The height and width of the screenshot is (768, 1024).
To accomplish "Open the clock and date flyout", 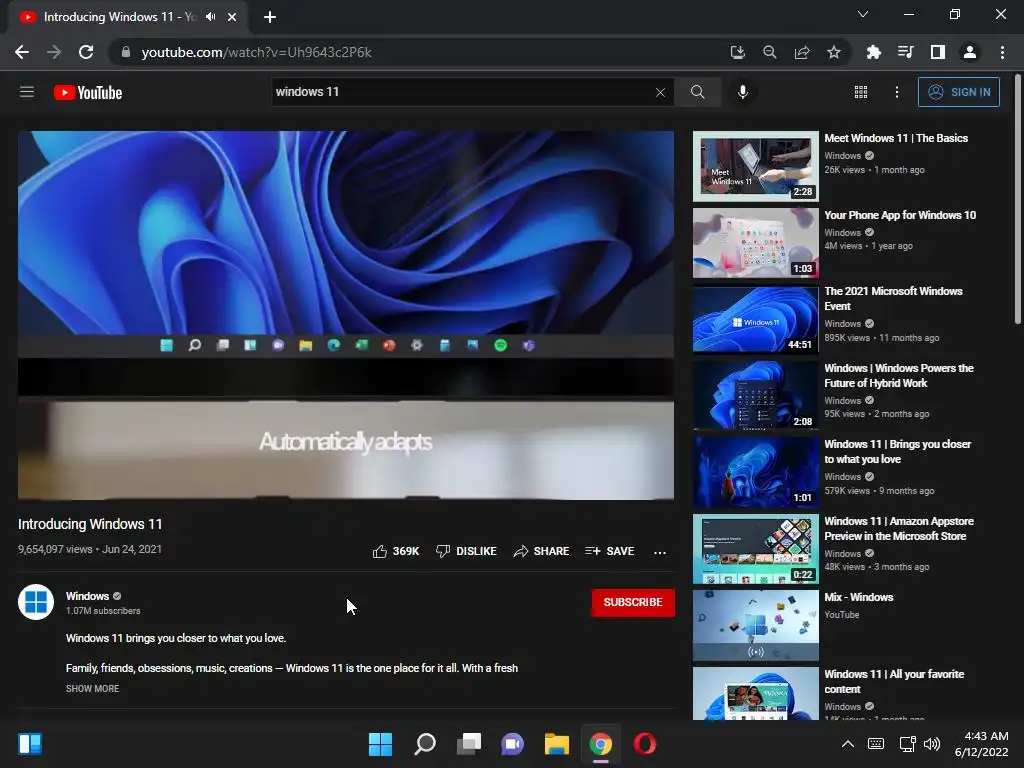I will [x=982, y=744].
